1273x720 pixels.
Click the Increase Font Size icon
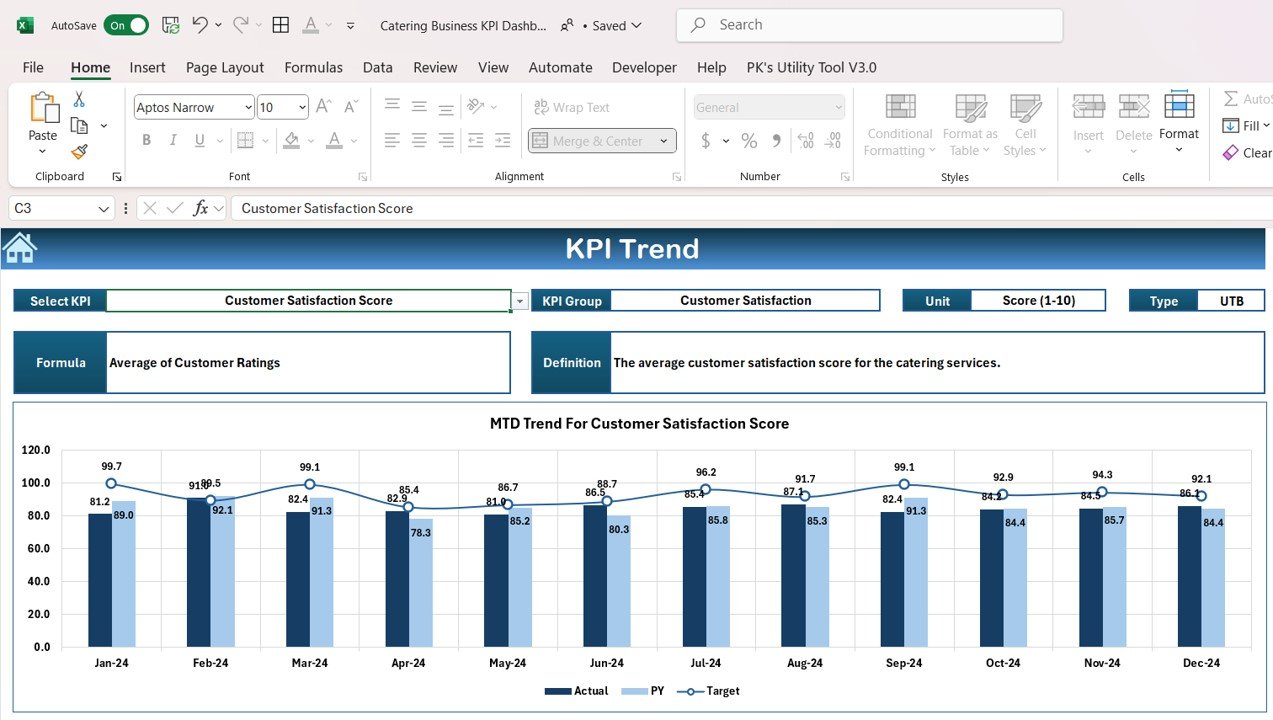(323, 107)
